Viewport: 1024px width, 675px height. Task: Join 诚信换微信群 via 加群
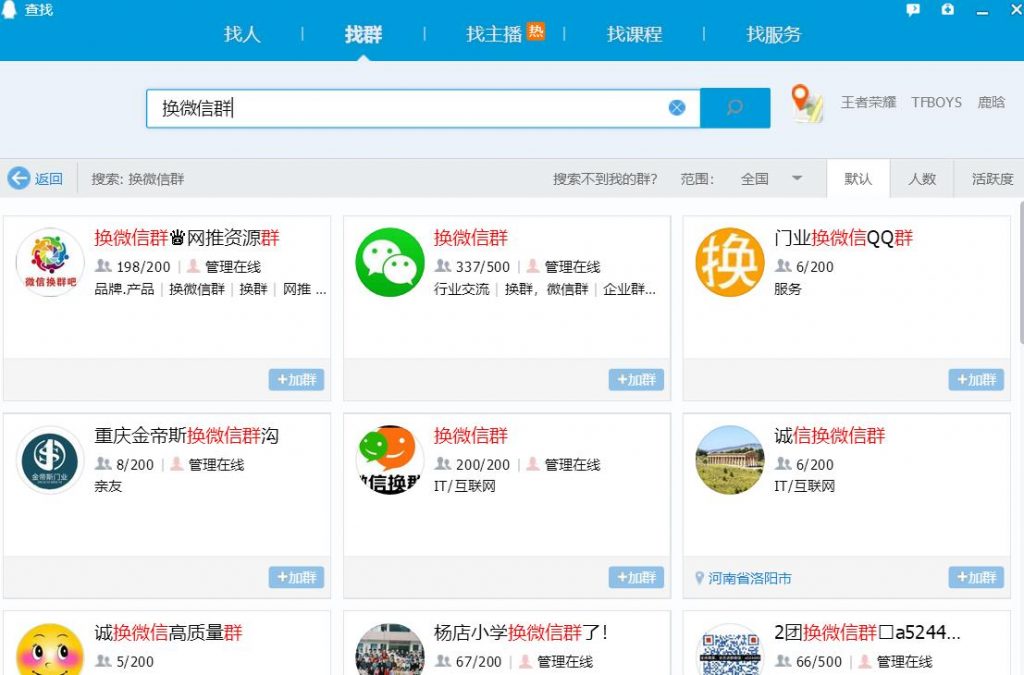tap(976, 577)
